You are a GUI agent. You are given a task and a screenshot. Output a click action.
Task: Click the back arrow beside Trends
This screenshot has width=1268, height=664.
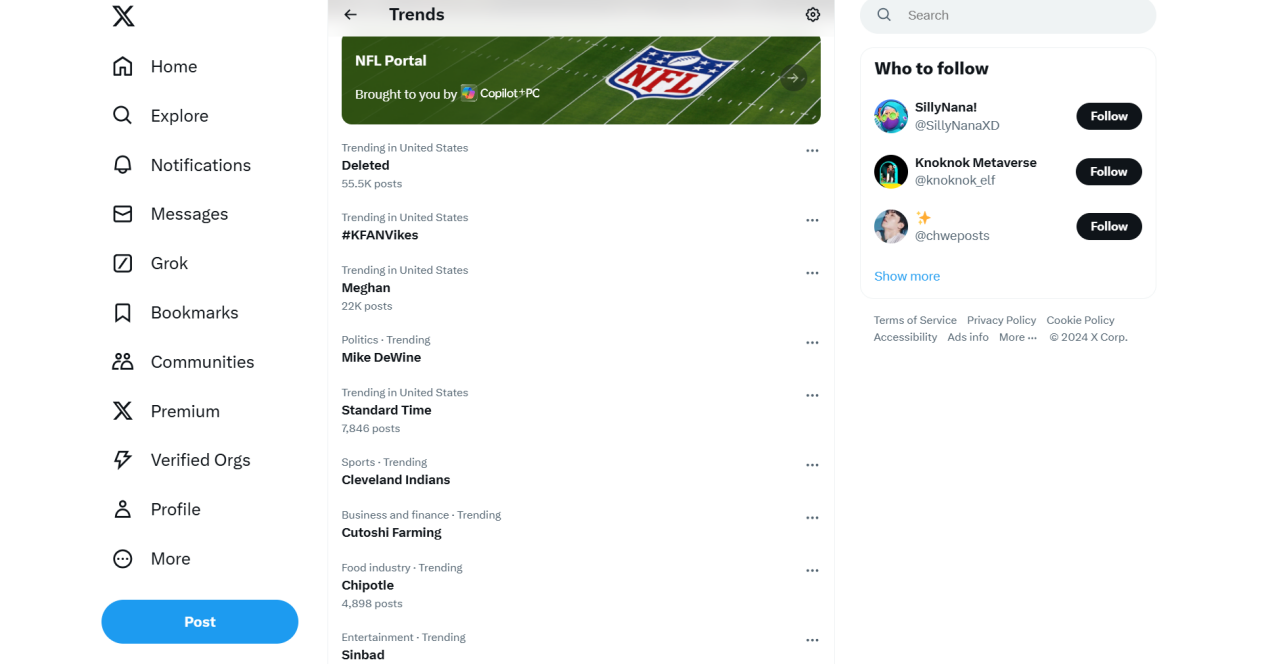(350, 15)
